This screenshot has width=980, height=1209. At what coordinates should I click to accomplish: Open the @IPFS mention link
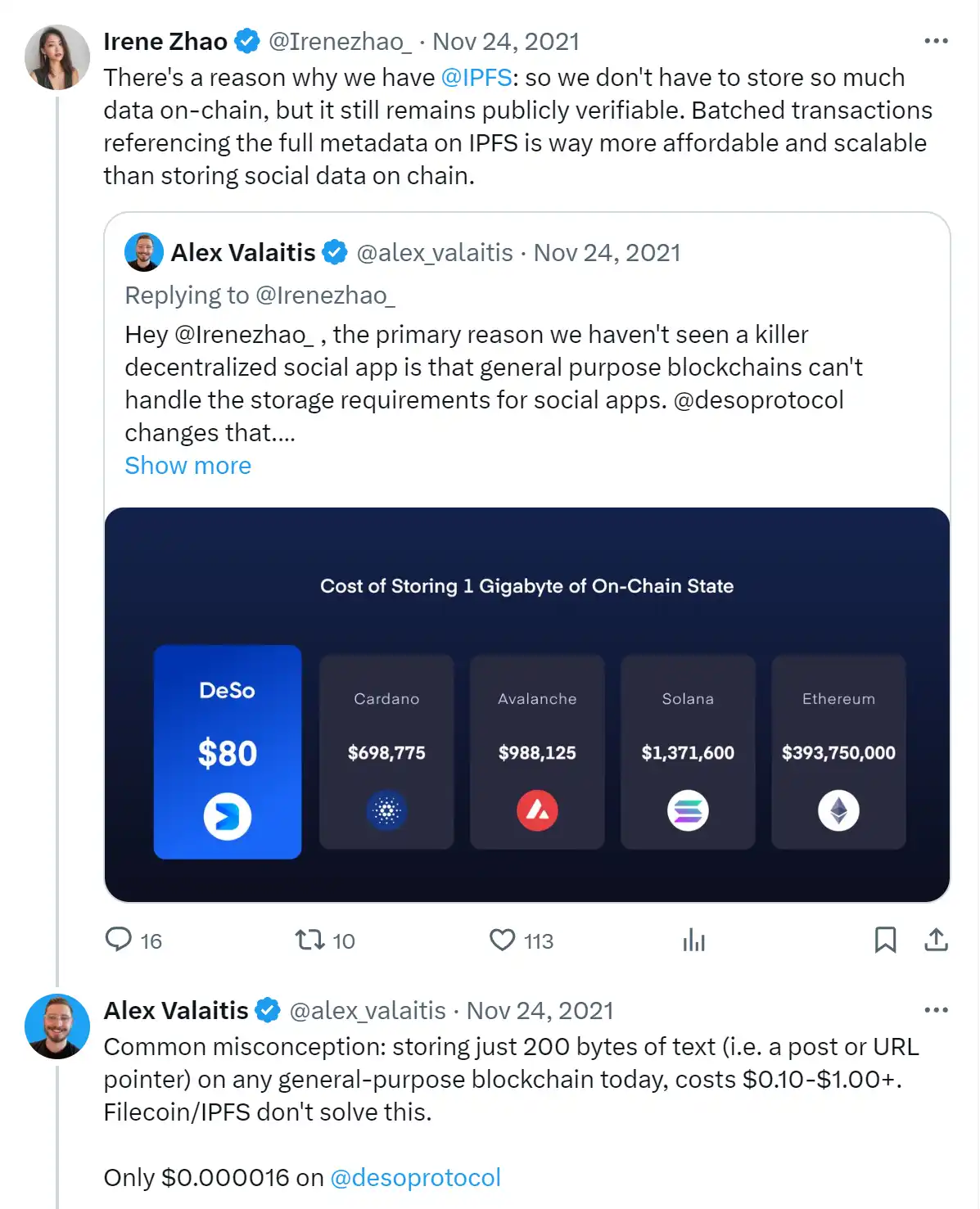click(476, 78)
